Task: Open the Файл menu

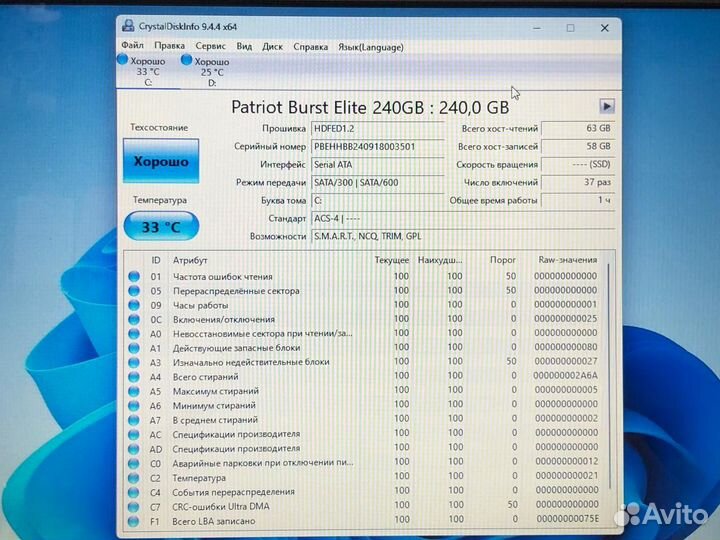Action: coord(132,45)
